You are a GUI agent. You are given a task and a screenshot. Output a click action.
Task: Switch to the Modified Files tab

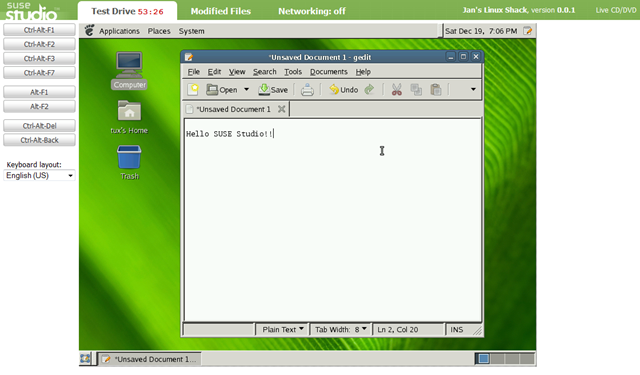point(220,11)
